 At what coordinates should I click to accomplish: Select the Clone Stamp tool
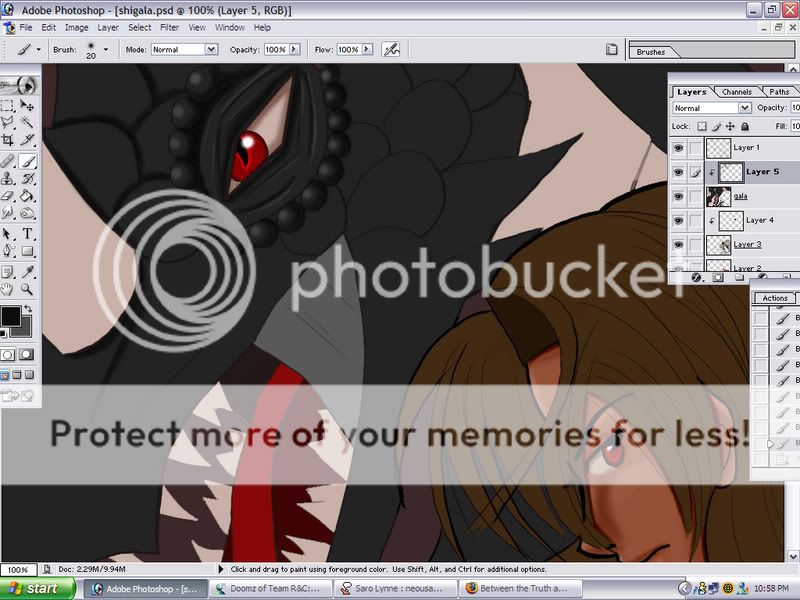[x=8, y=179]
